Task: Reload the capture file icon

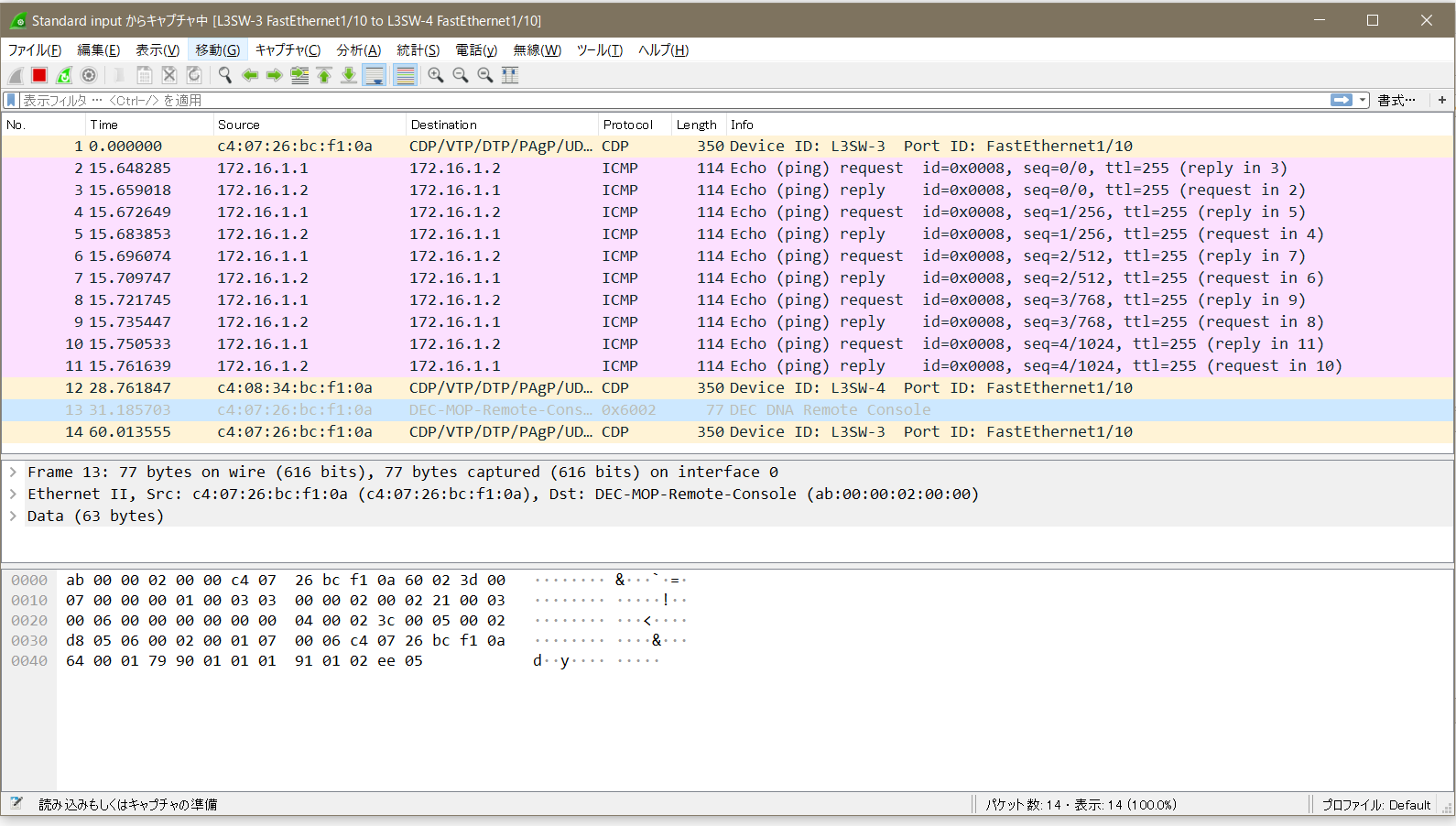Action: tap(194, 76)
